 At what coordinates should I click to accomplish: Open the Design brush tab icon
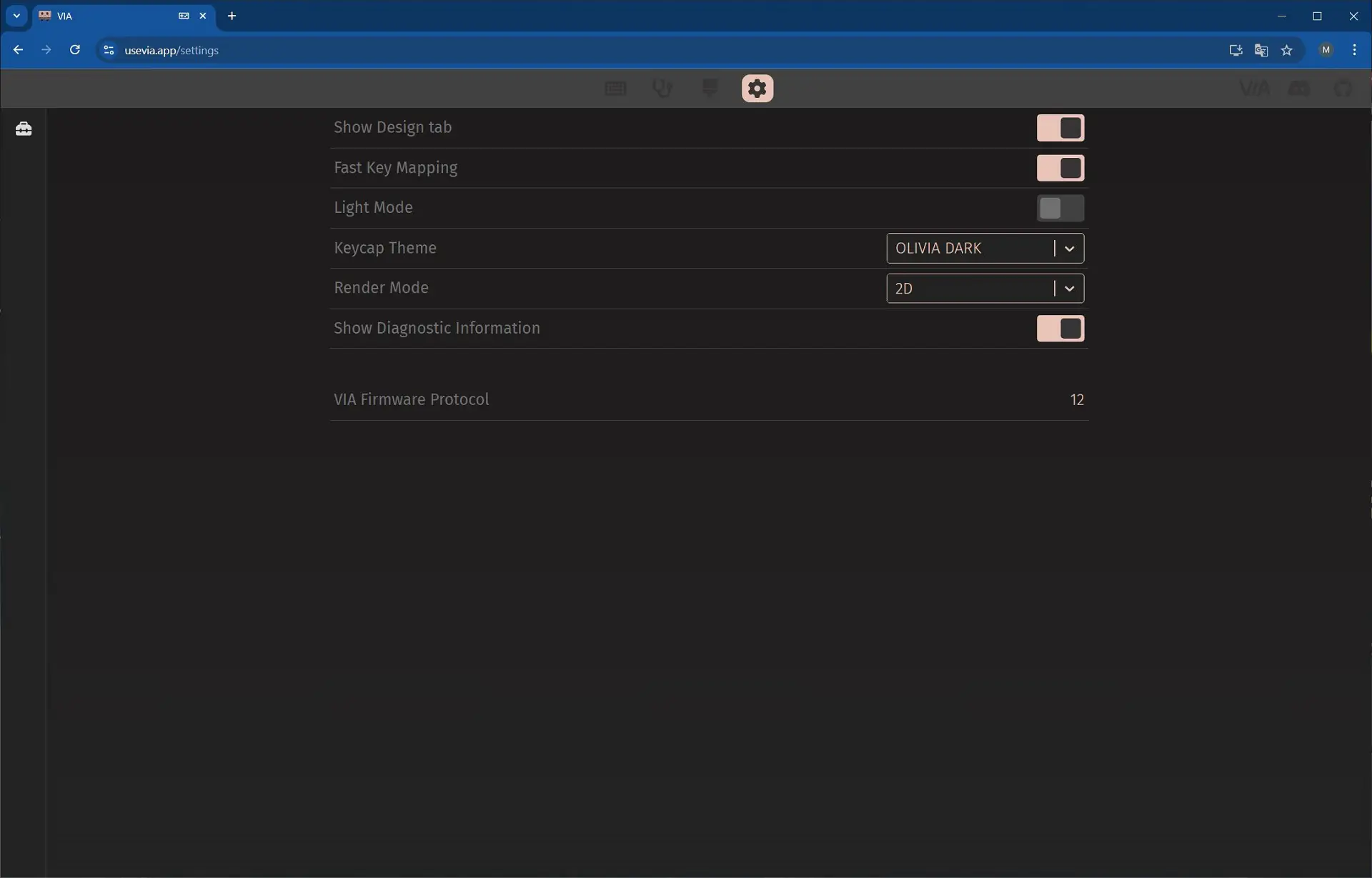tap(710, 88)
